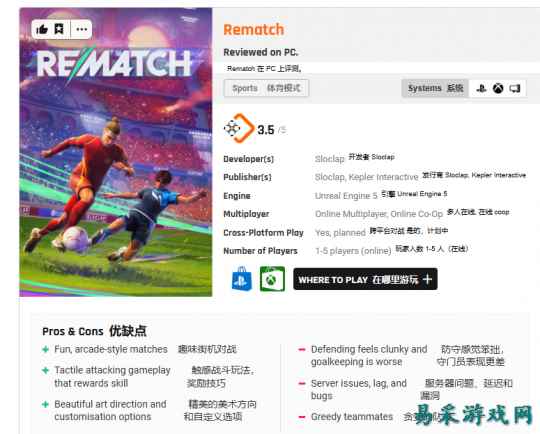Open the Sloclap, Kepler Interactive publisher link
Viewport: 540px width, 434px height.
coord(366,177)
